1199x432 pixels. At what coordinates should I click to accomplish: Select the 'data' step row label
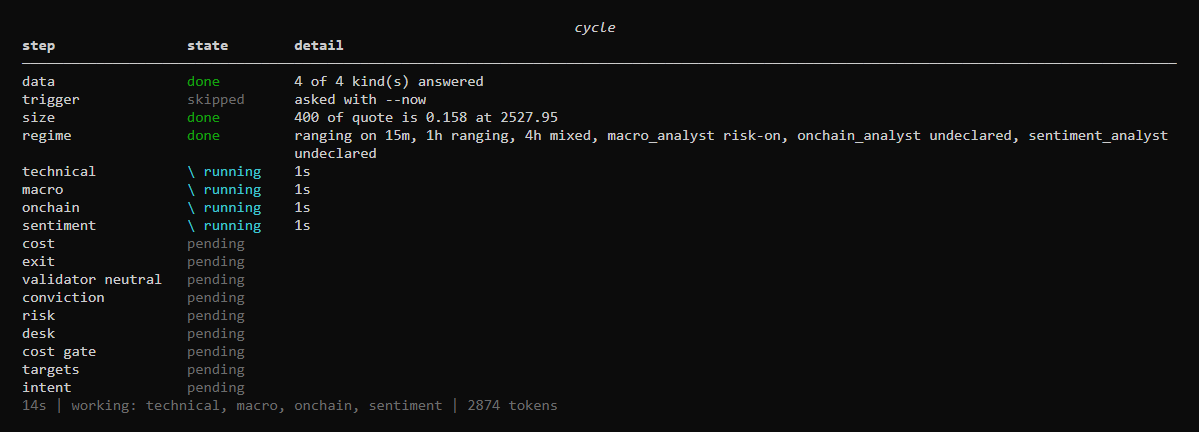pyautogui.click(x=38, y=81)
